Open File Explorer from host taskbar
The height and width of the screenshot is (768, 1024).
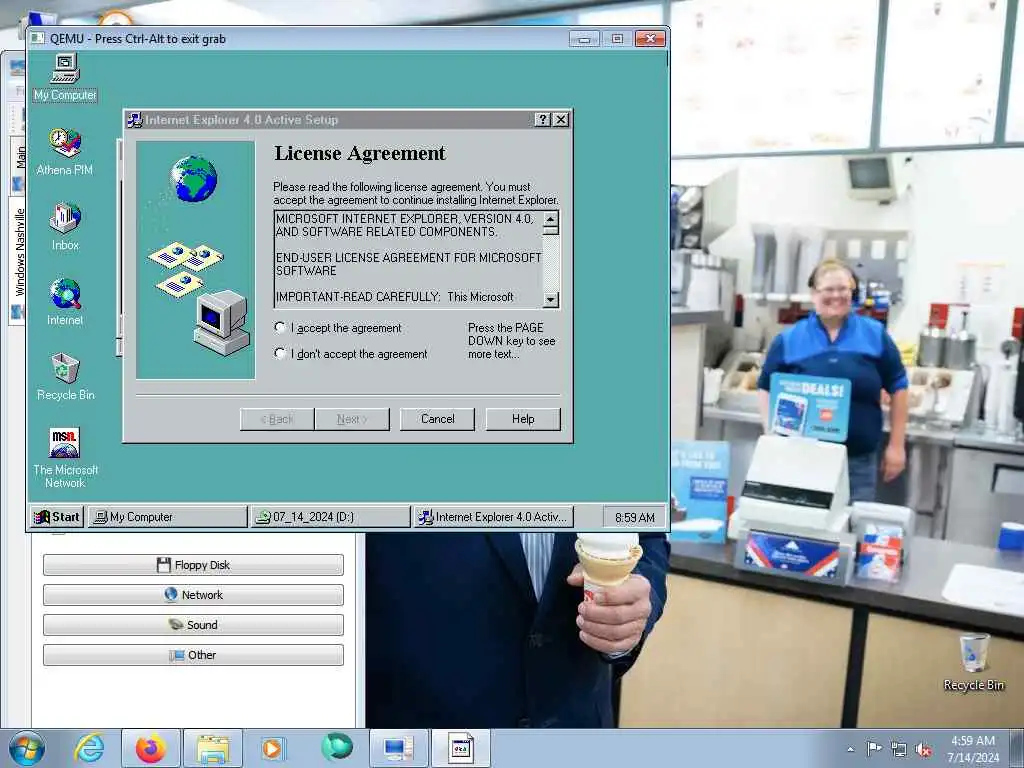pos(213,748)
